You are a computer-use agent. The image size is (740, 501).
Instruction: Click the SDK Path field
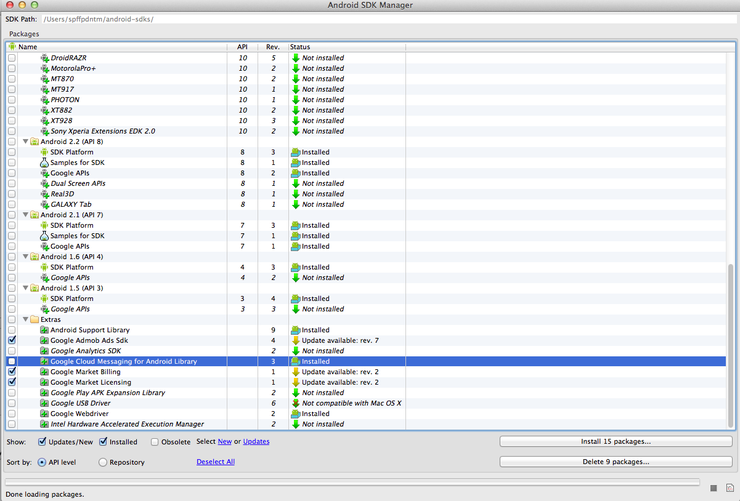(x=389, y=19)
